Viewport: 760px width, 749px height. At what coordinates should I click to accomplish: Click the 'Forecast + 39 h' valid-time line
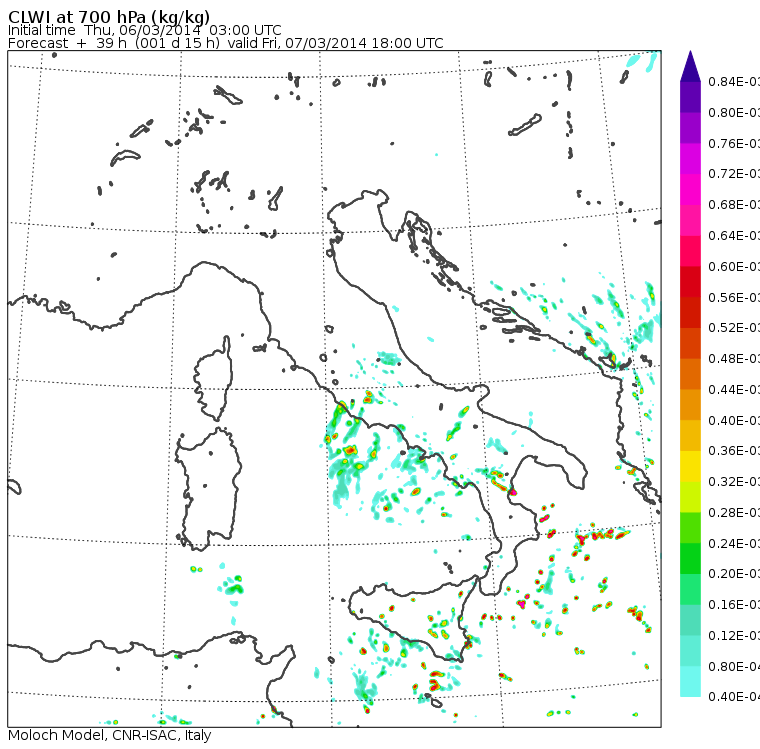tap(225, 43)
